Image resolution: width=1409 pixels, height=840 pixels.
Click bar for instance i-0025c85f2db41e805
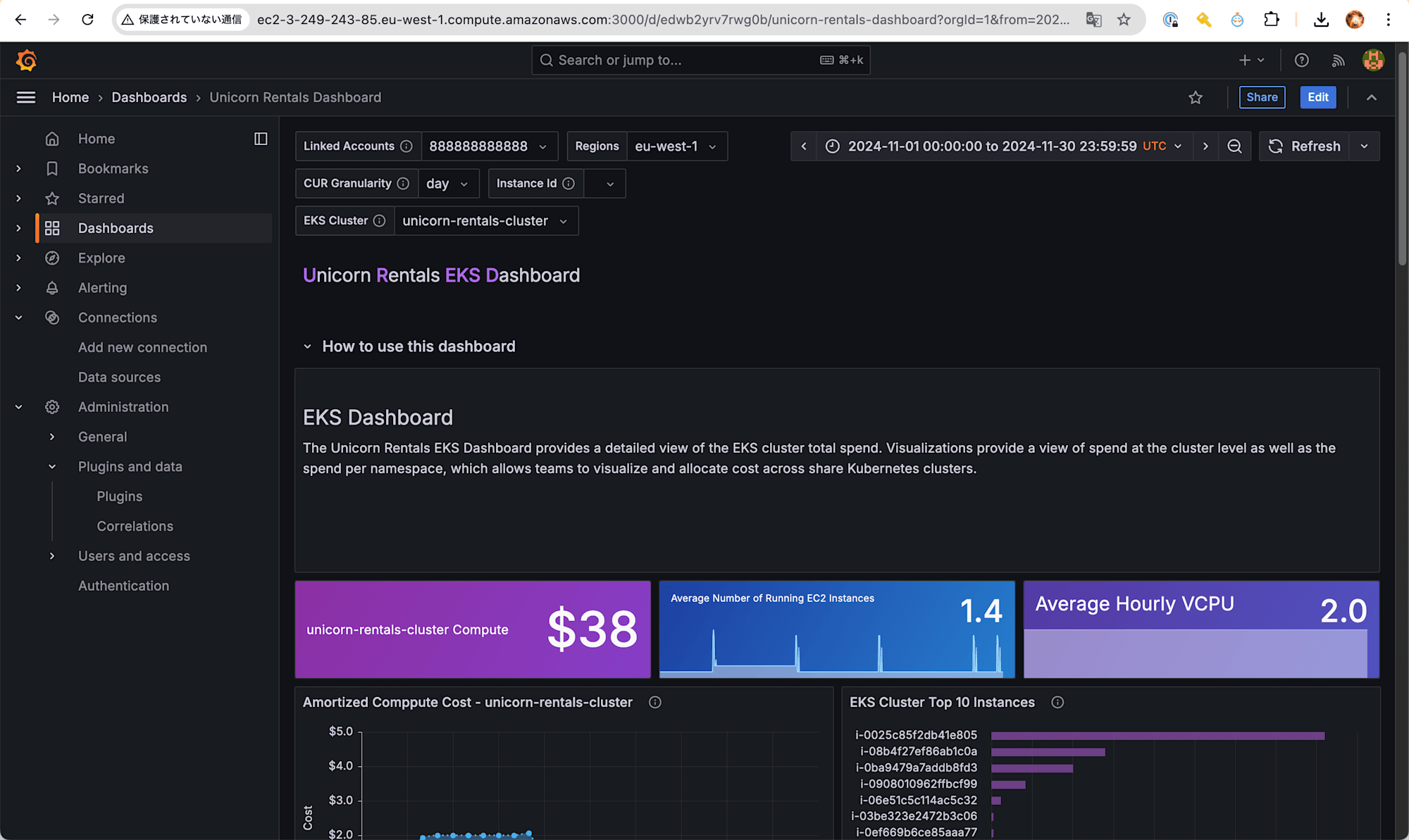tap(1157, 736)
